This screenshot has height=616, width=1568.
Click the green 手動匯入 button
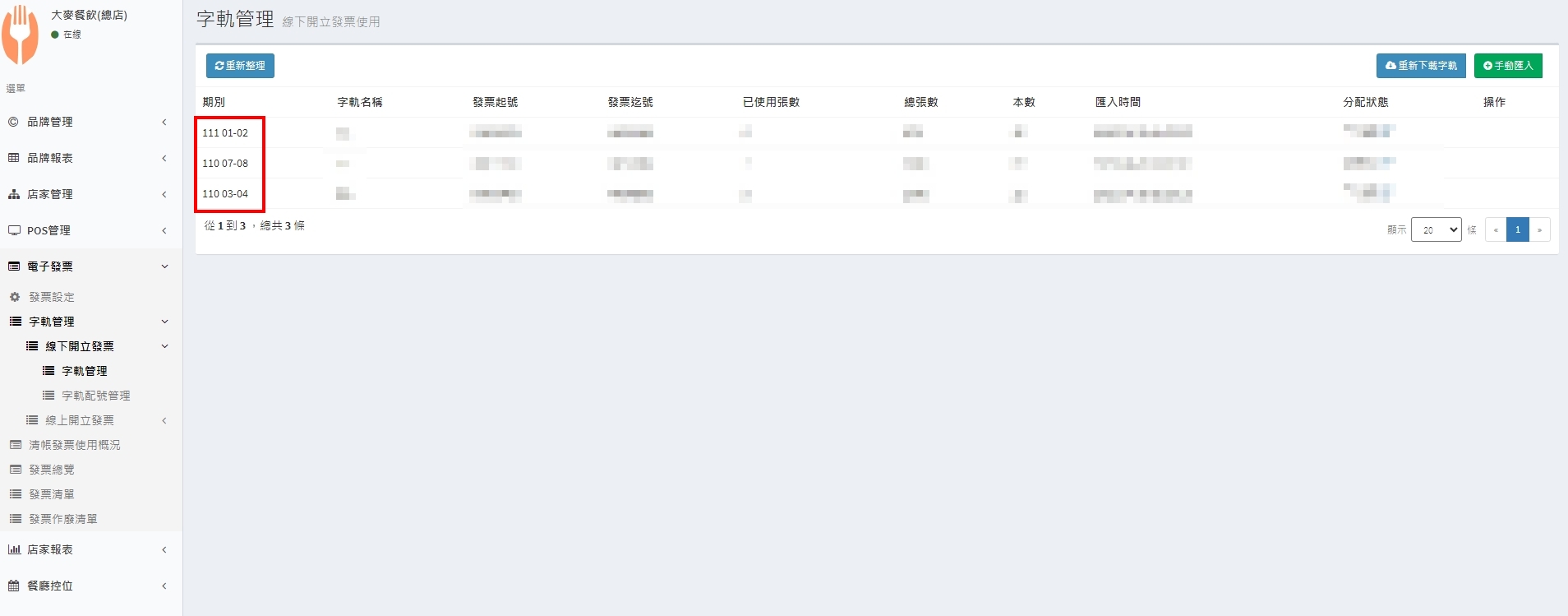1508,66
